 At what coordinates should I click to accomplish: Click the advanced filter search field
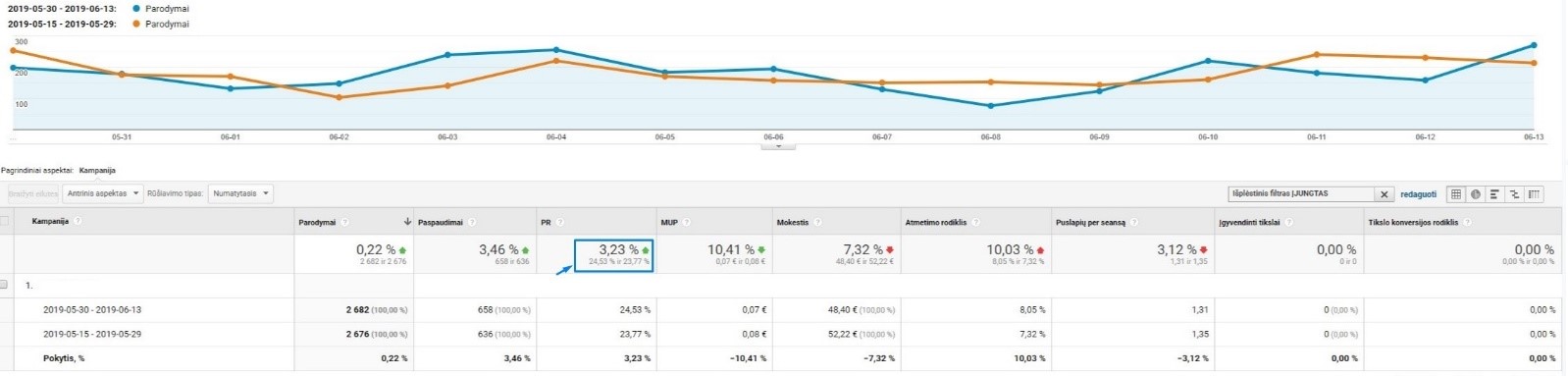click(x=1302, y=194)
